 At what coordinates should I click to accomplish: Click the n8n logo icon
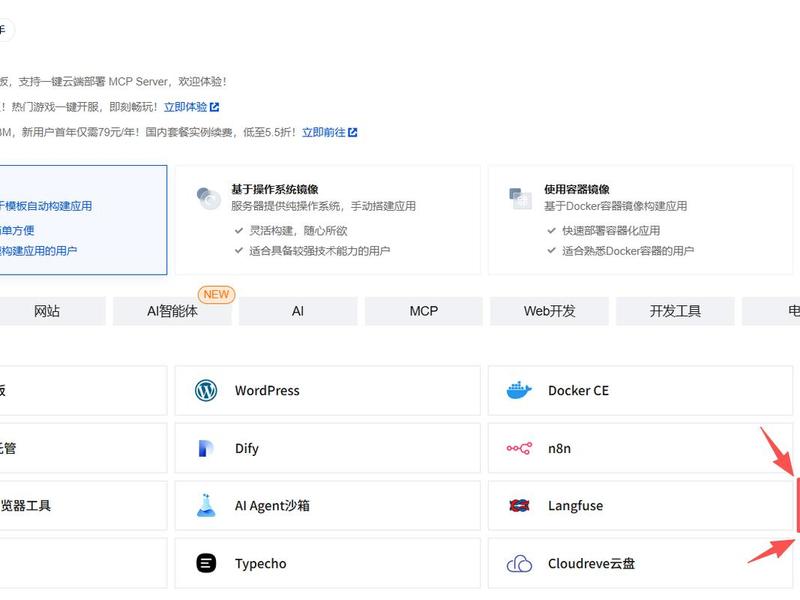519,448
